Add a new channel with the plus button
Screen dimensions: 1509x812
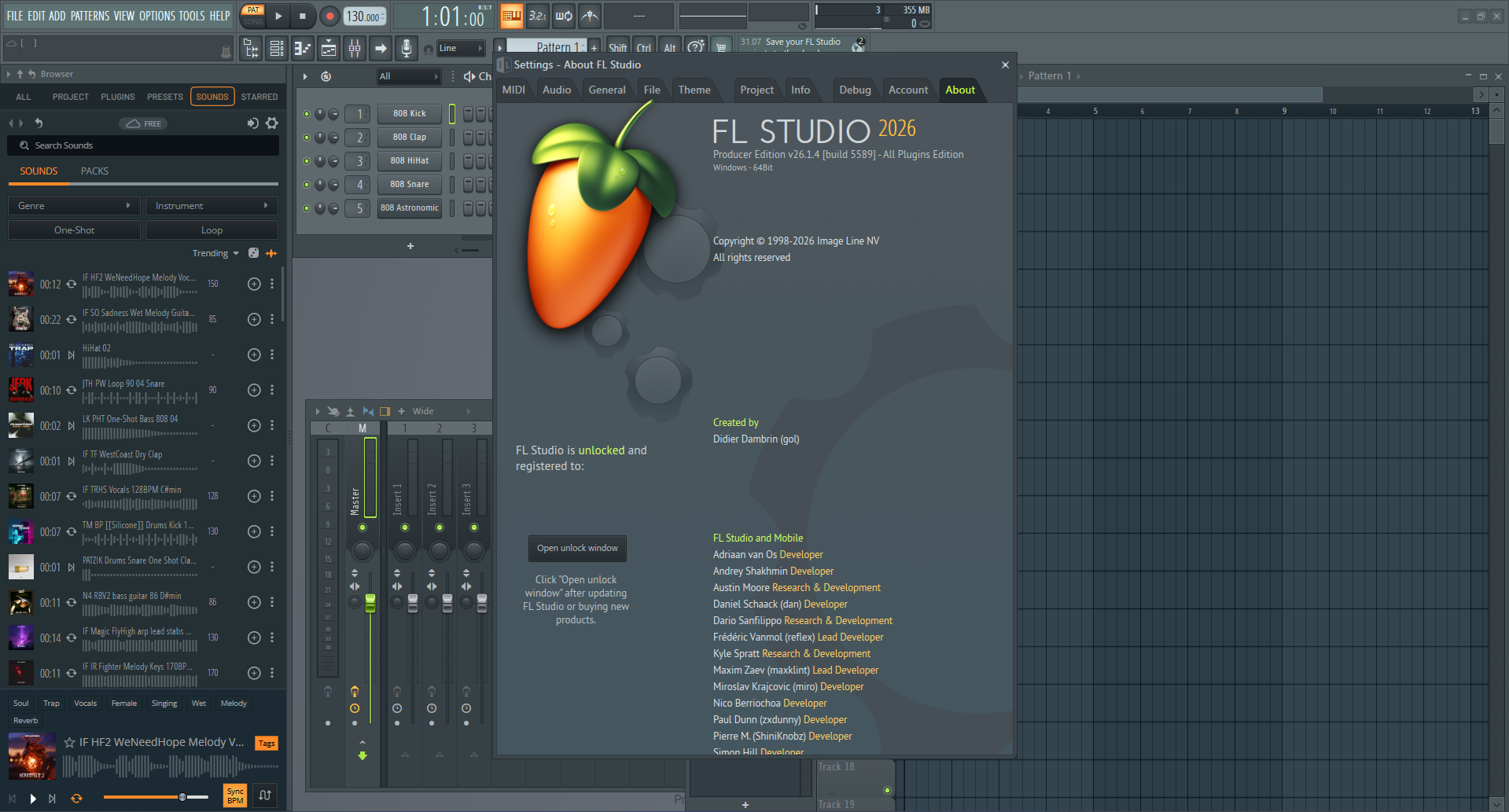(410, 246)
